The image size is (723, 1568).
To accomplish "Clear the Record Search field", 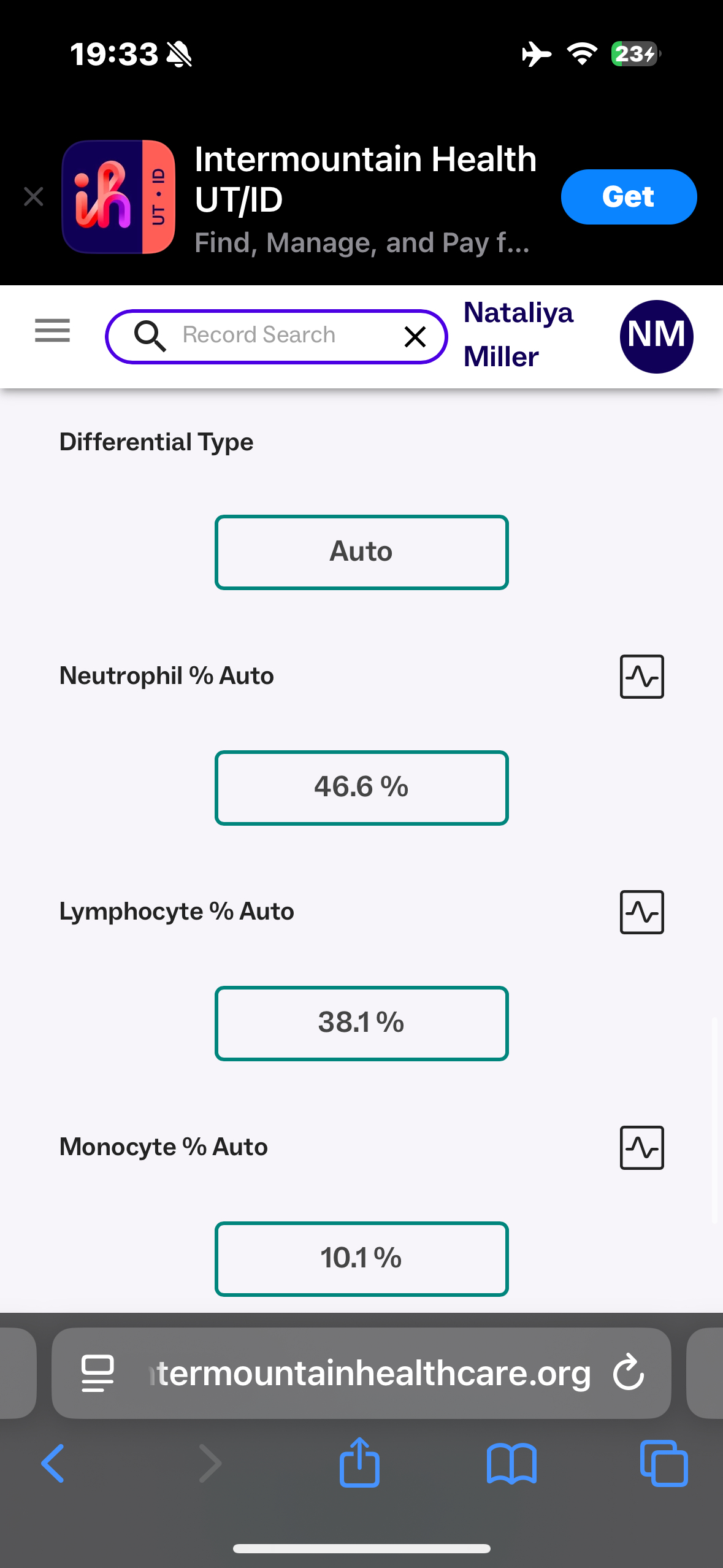I will pos(415,336).
